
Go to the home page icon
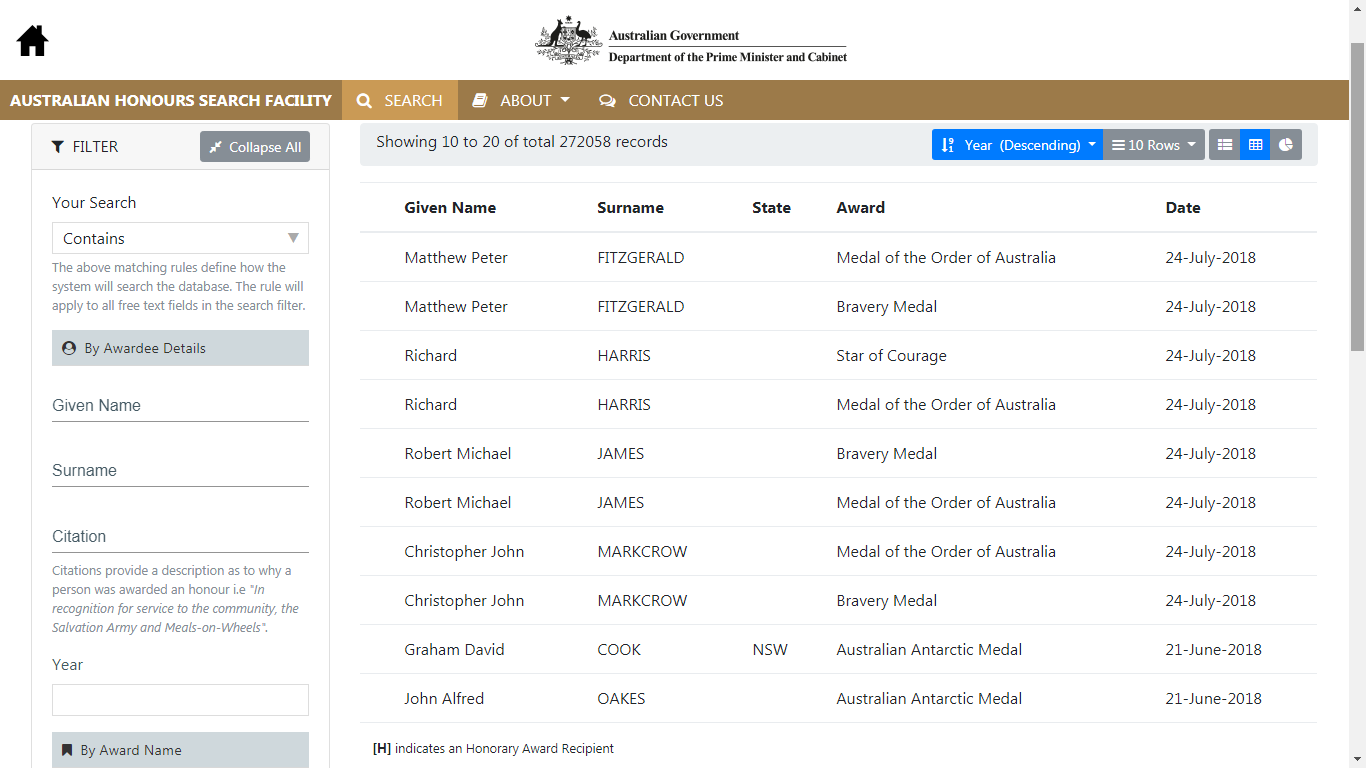[32, 40]
